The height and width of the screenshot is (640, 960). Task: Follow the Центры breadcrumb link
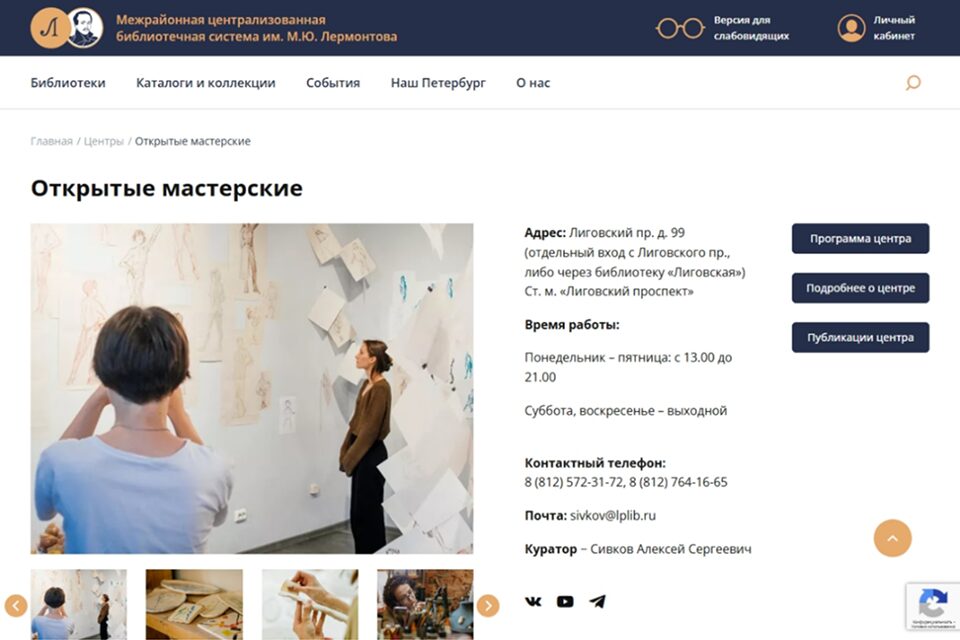103,141
